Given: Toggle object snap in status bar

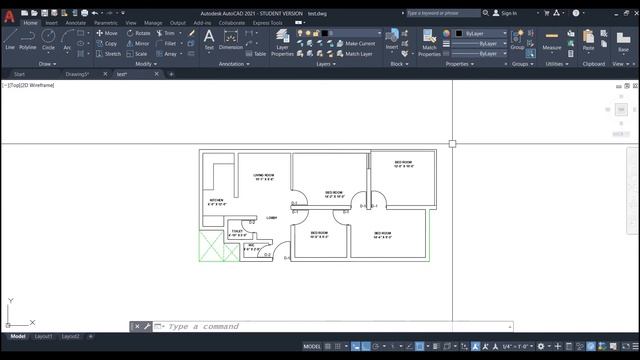Looking at the screenshot, I should [419, 347].
